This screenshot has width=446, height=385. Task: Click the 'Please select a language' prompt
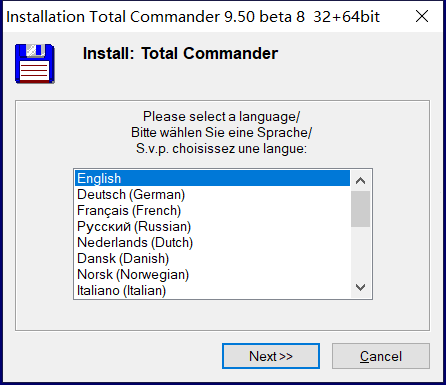click(221, 116)
